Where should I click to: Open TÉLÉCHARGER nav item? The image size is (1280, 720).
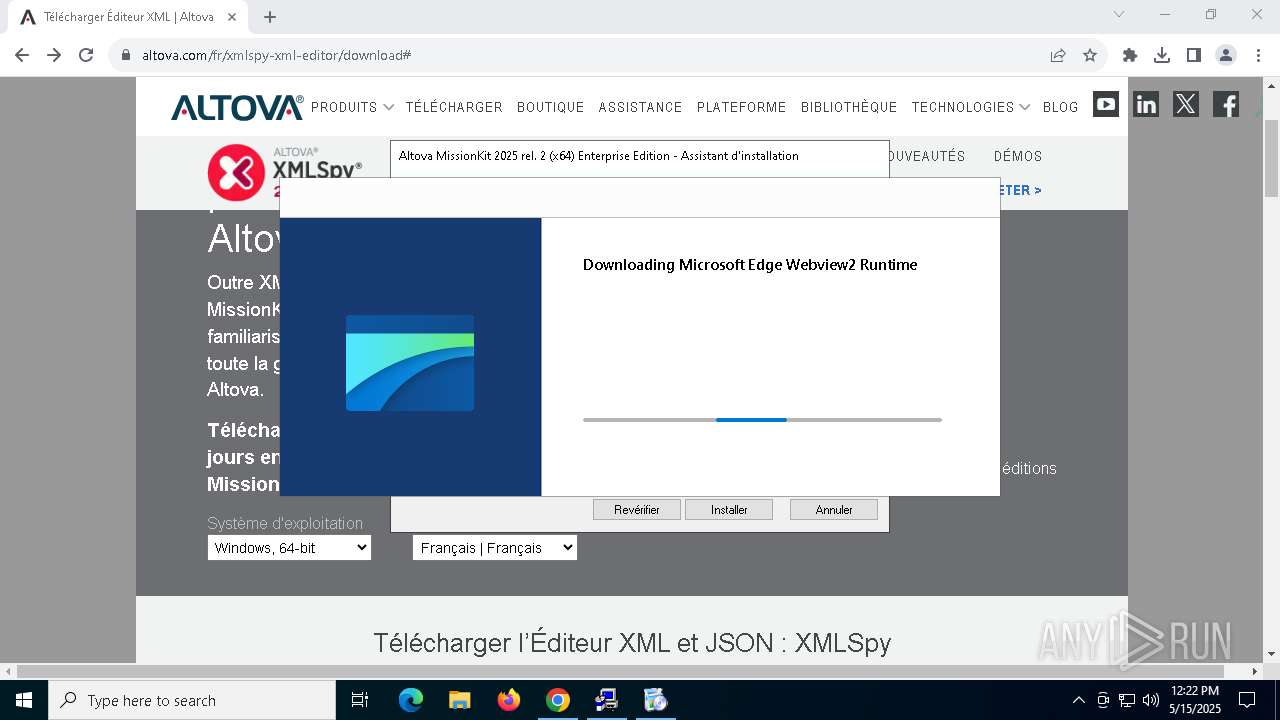454,107
